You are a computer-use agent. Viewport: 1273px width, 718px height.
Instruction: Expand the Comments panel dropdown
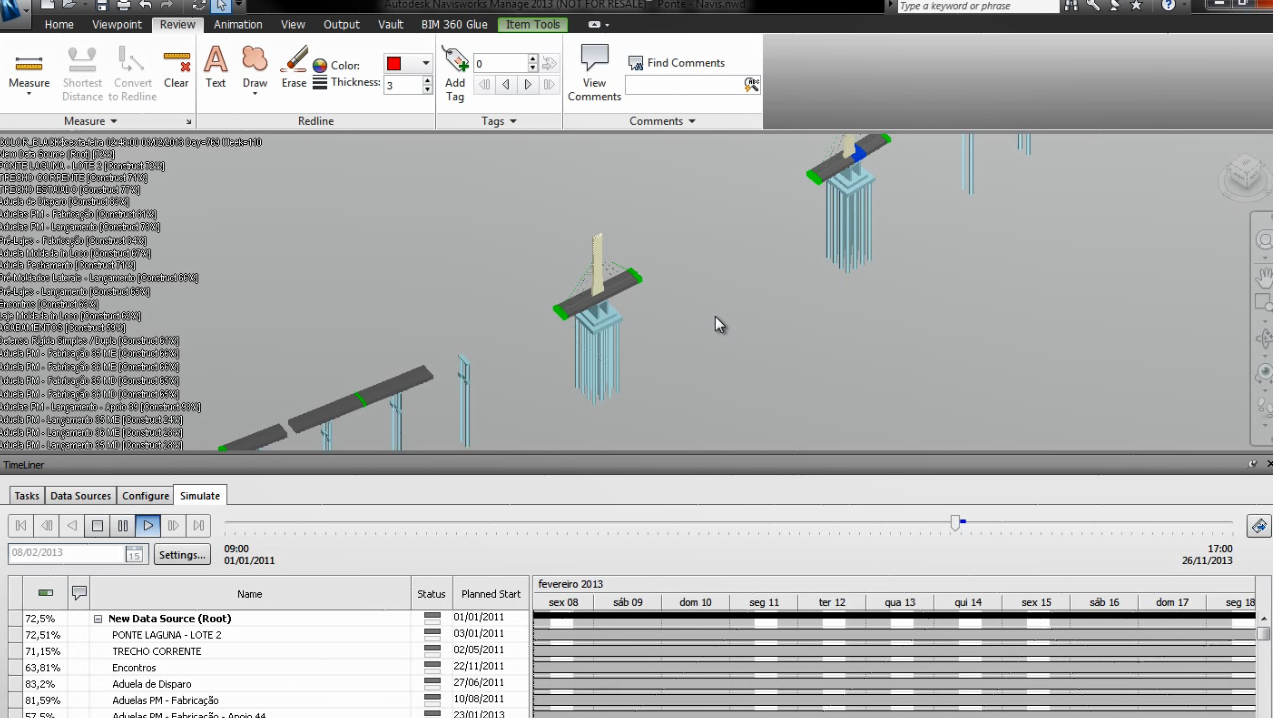point(691,122)
